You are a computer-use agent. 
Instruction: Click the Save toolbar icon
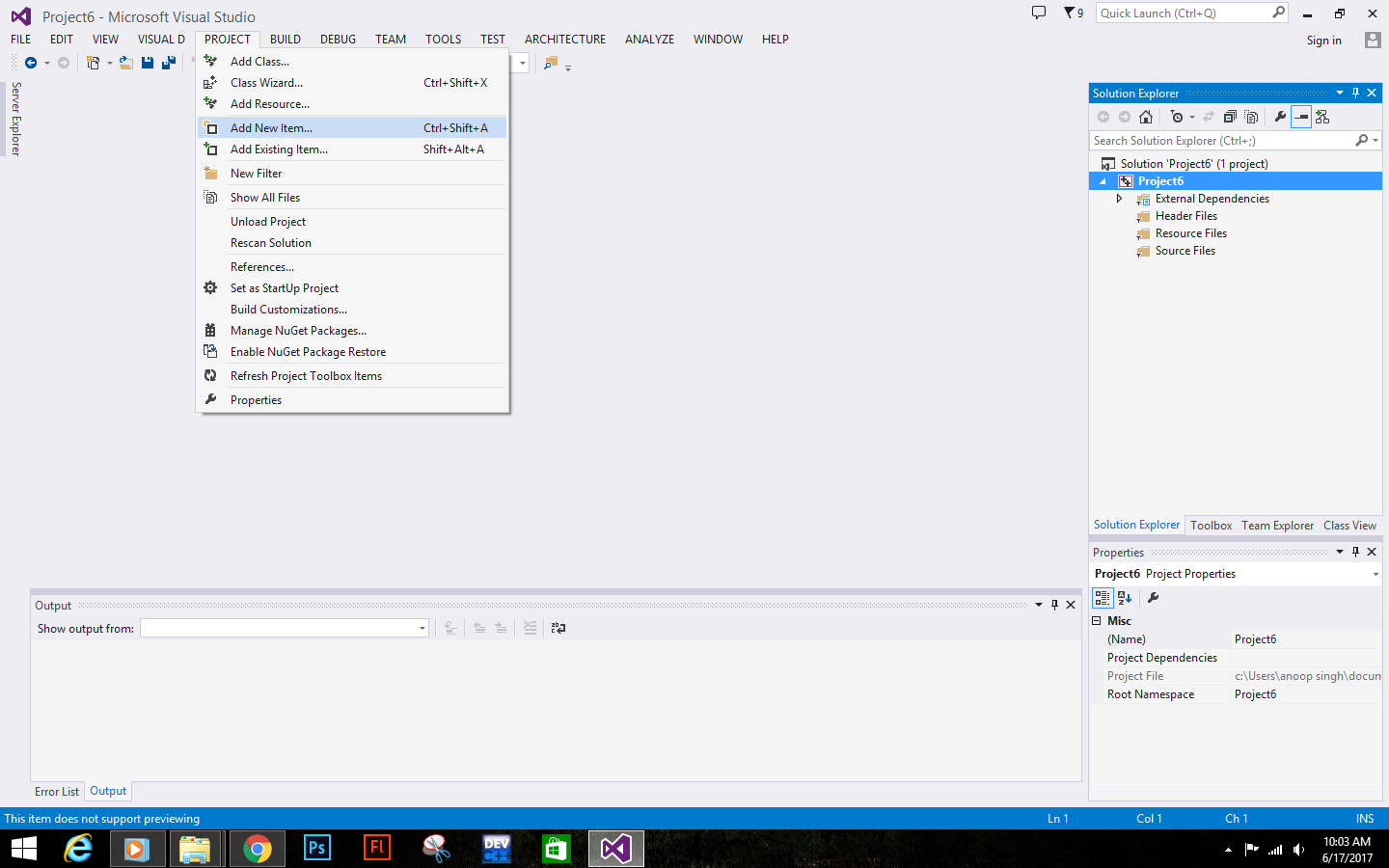[x=147, y=62]
